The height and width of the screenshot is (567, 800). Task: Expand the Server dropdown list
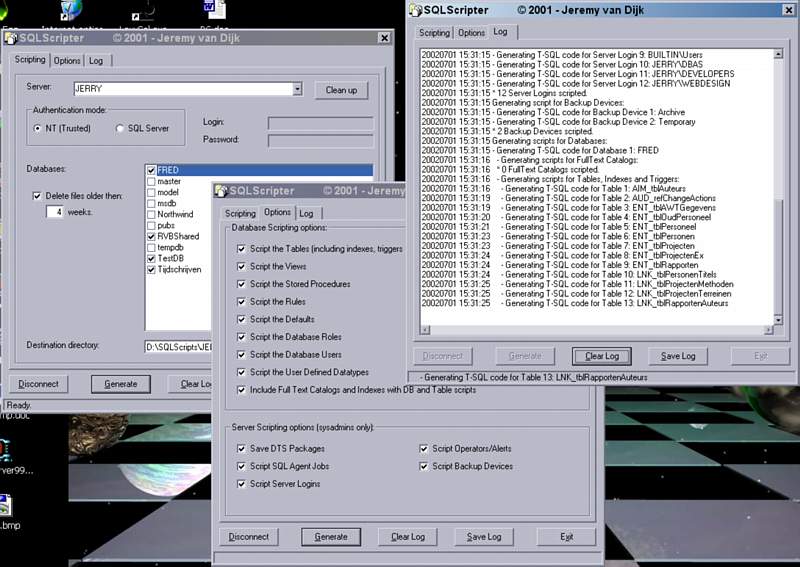coord(297,89)
